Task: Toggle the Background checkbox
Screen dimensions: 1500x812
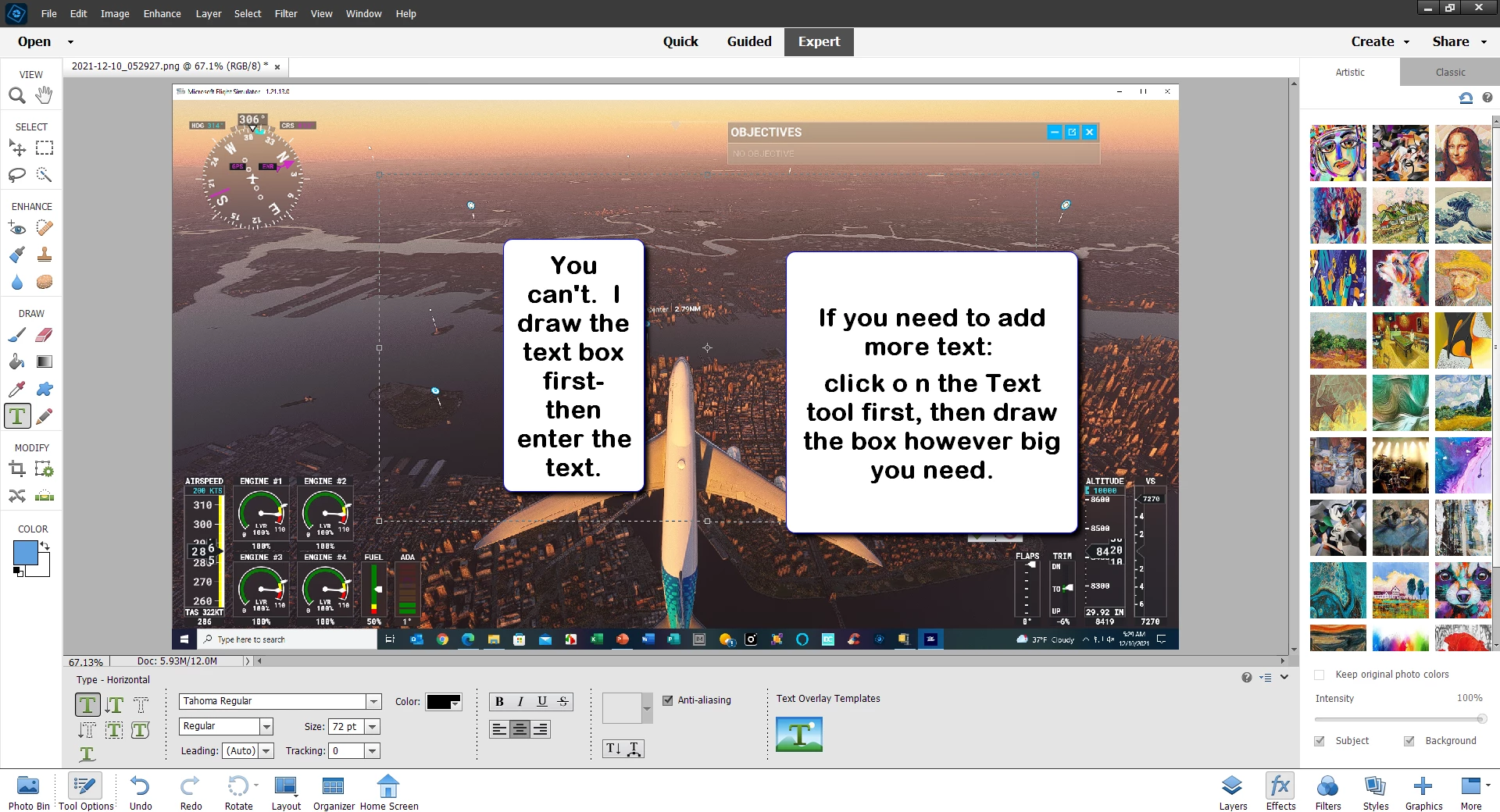Action: 1409,741
